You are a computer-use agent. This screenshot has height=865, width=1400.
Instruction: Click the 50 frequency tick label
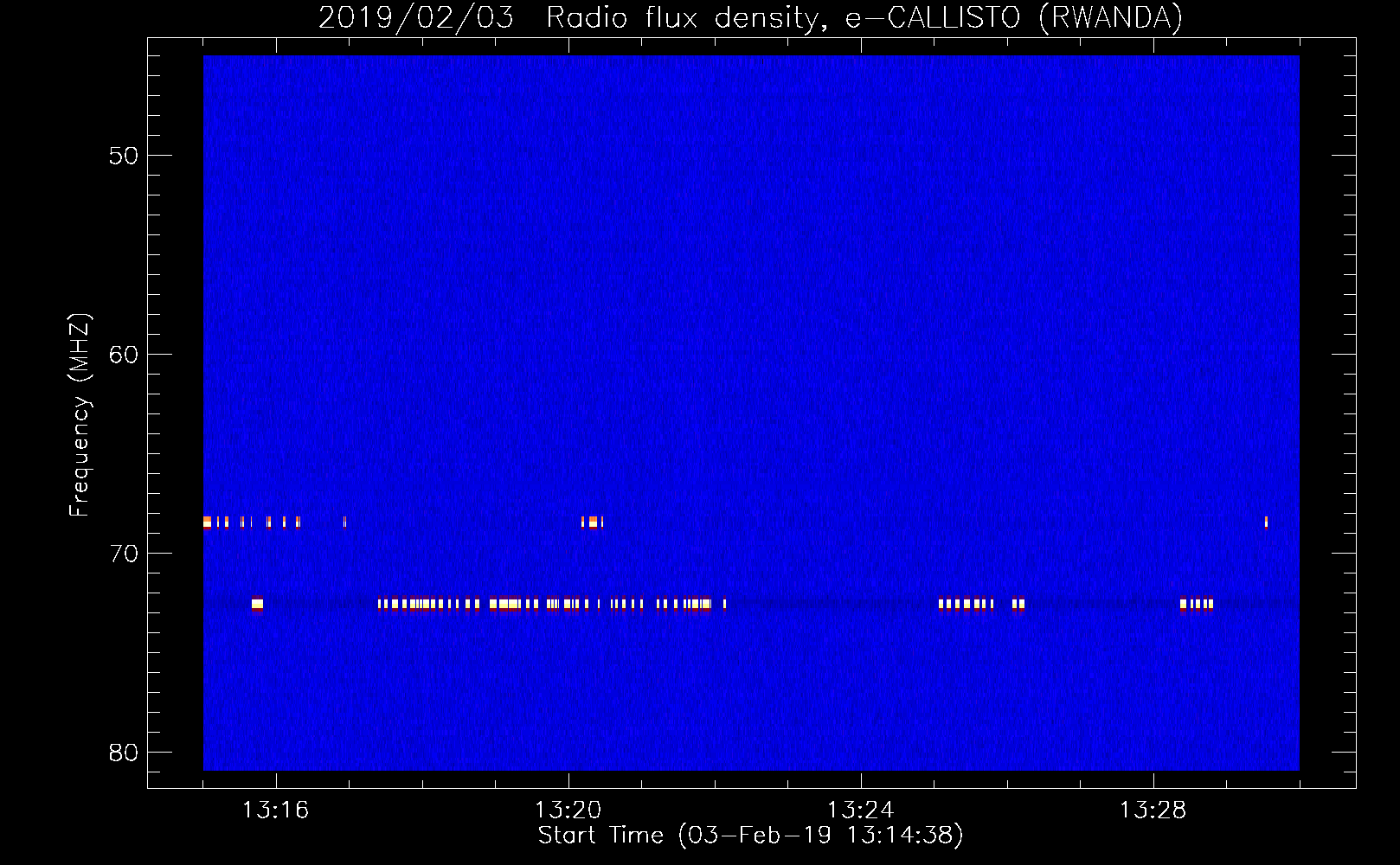(x=123, y=156)
